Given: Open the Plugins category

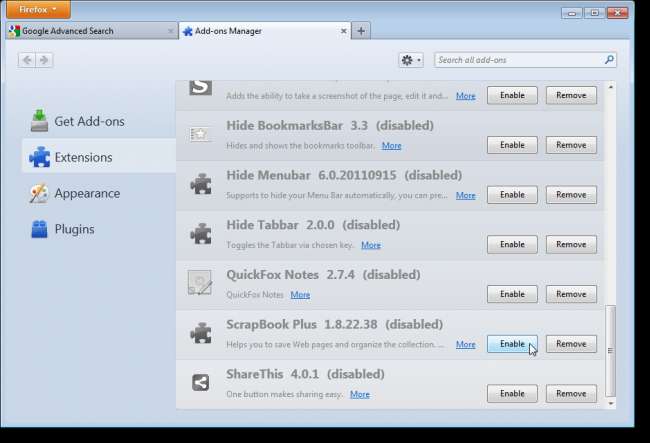Looking at the screenshot, I should click(99, 229).
